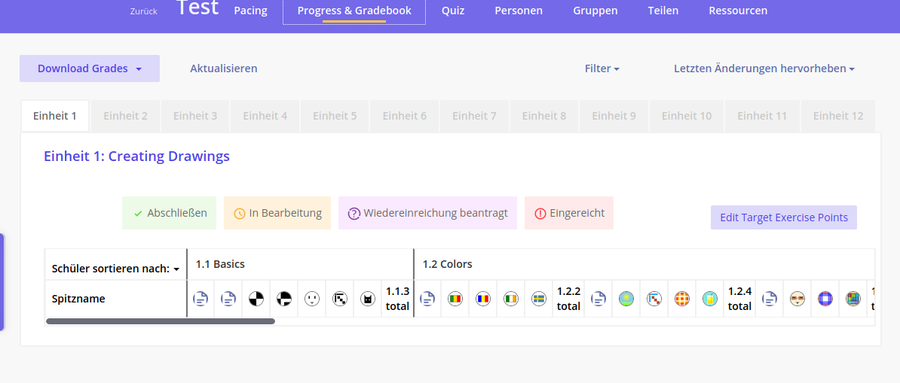
Task: Toggle the Eingereicht status filter
Action: pos(569,213)
